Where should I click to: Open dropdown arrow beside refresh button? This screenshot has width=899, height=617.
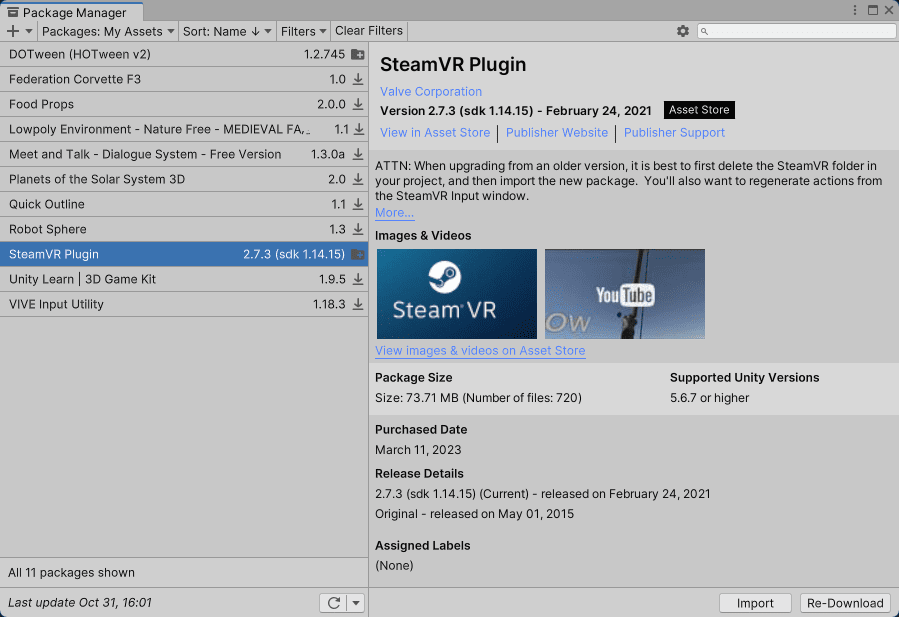[x=356, y=603]
